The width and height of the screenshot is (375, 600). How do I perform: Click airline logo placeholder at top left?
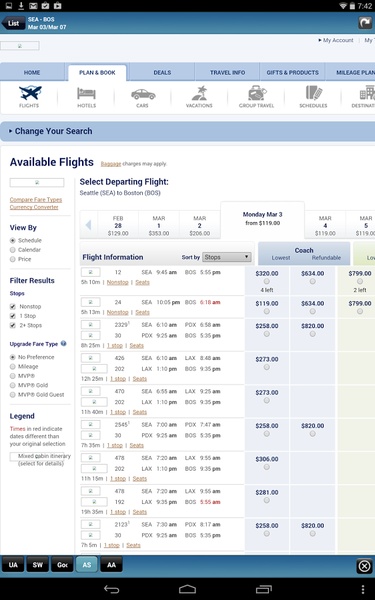tap(20, 46)
